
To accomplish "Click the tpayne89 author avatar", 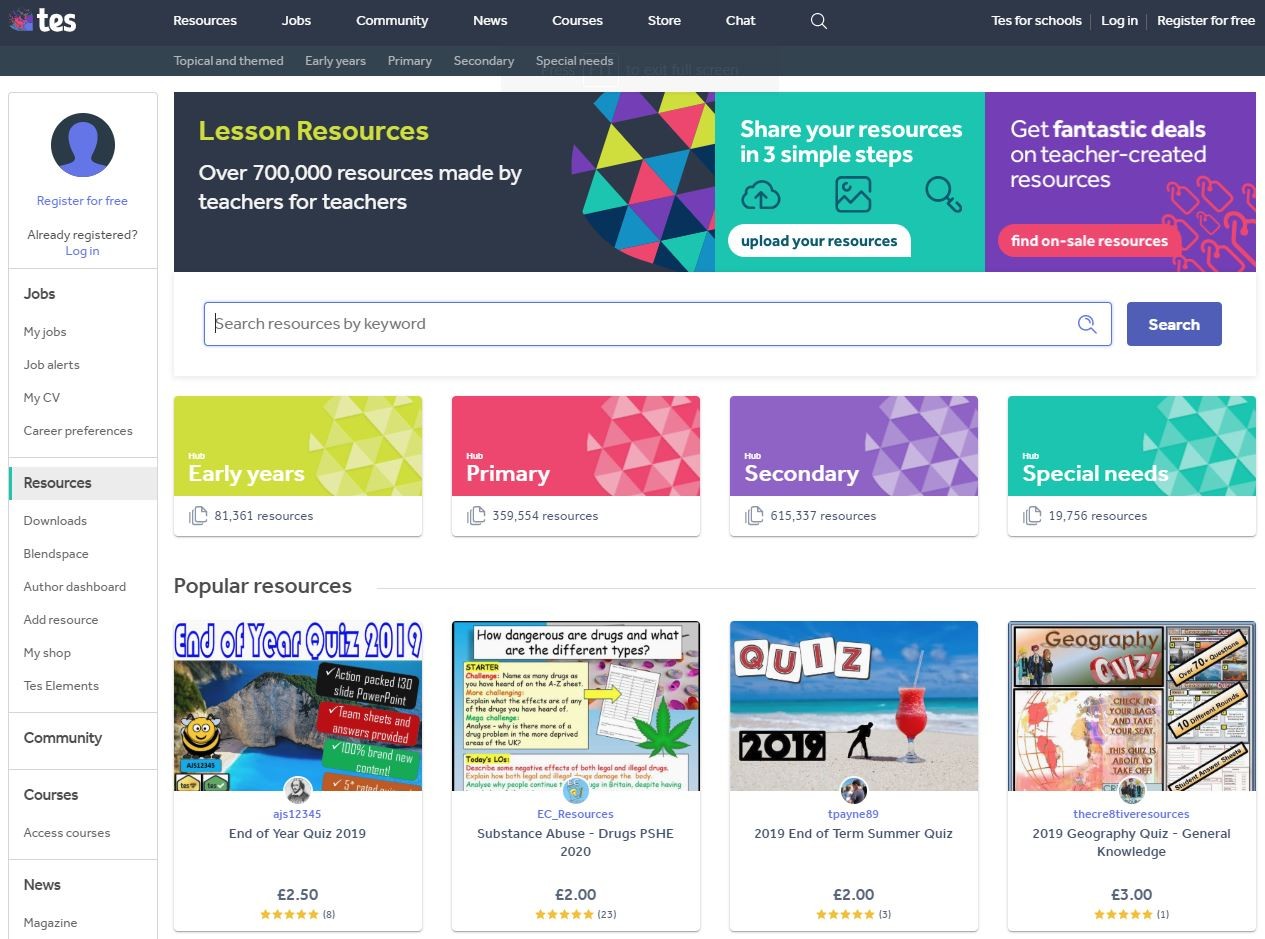I will pyautogui.click(x=853, y=790).
